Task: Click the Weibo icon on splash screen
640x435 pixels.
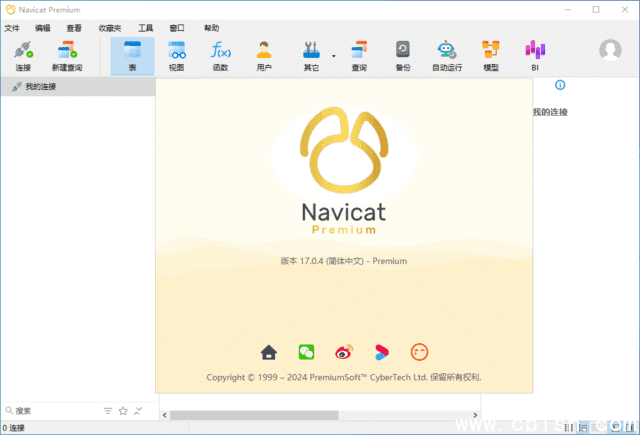Action: tap(344, 351)
